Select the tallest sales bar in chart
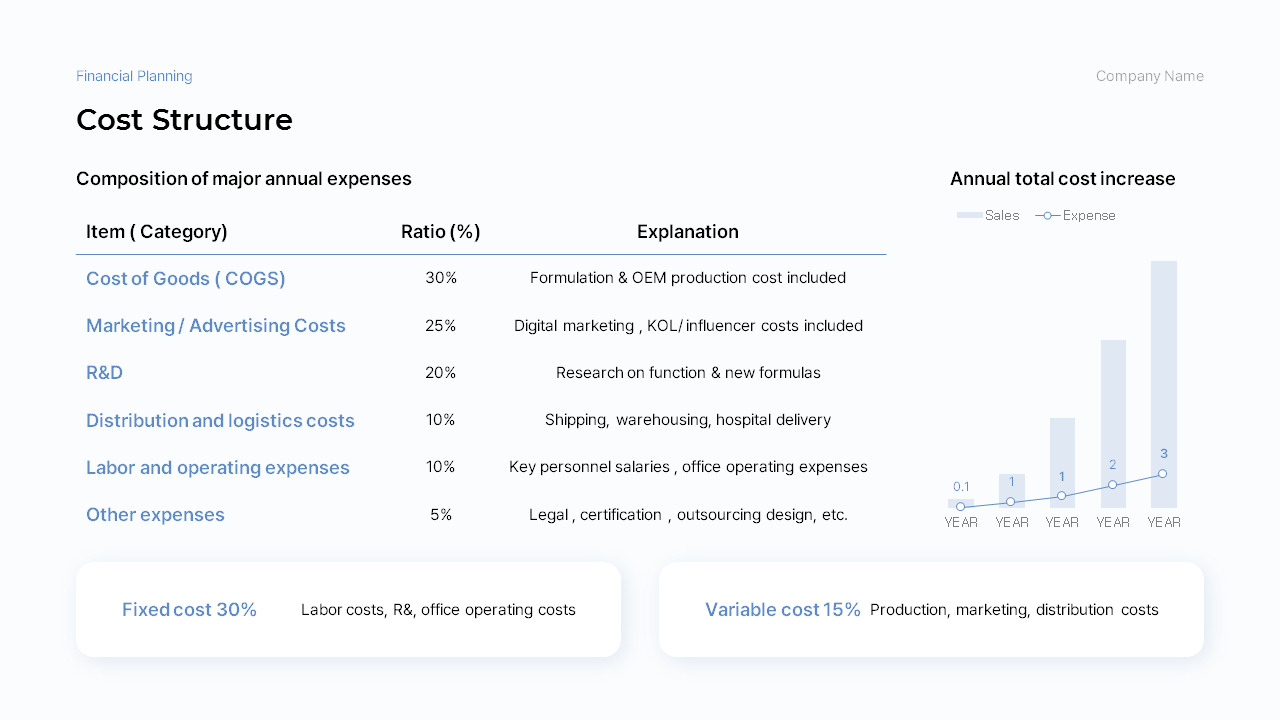 tap(1164, 384)
